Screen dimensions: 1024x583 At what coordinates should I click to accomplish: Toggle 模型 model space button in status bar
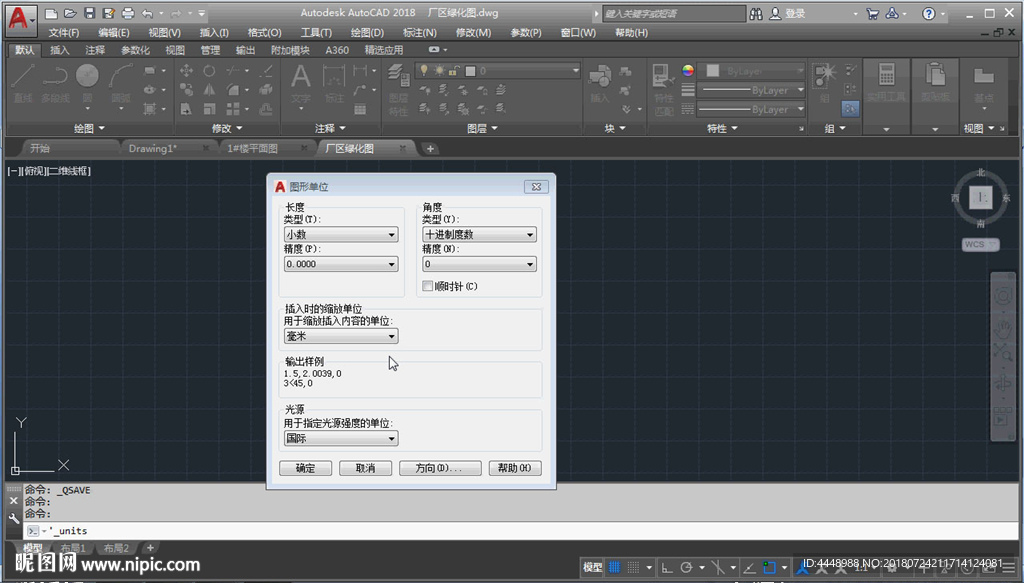click(x=592, y=567)
